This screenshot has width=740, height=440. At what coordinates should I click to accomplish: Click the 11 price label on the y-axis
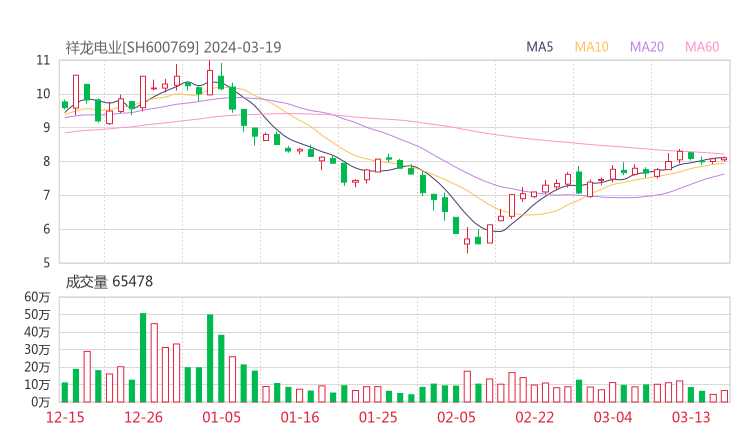(42, 60)
